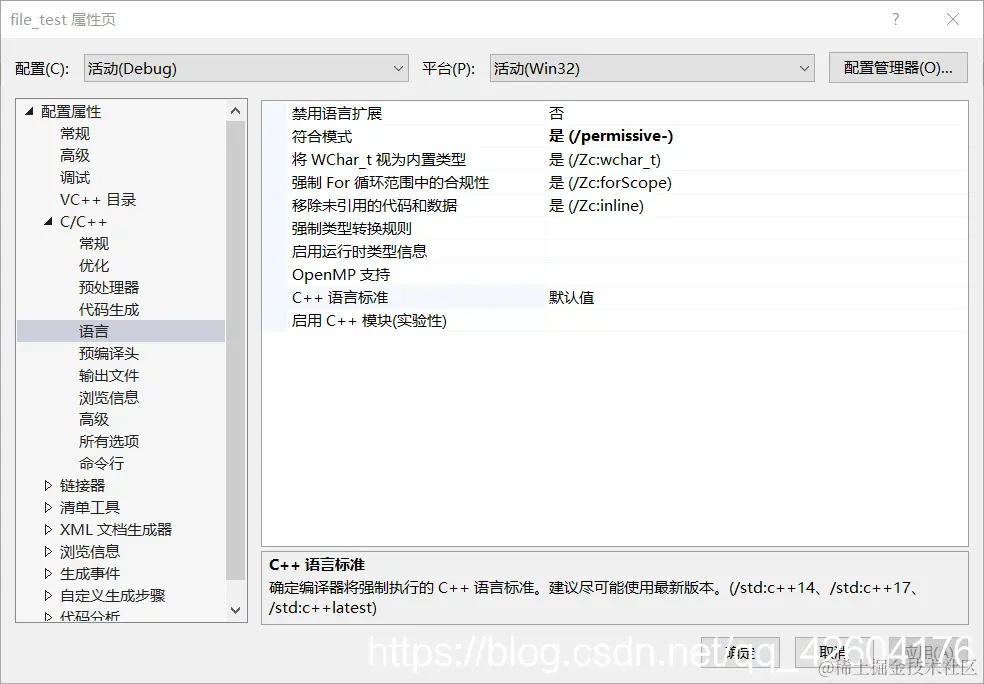Expand the 链接器 tree node
Screen dimensions: 984x684
(48, 485)
